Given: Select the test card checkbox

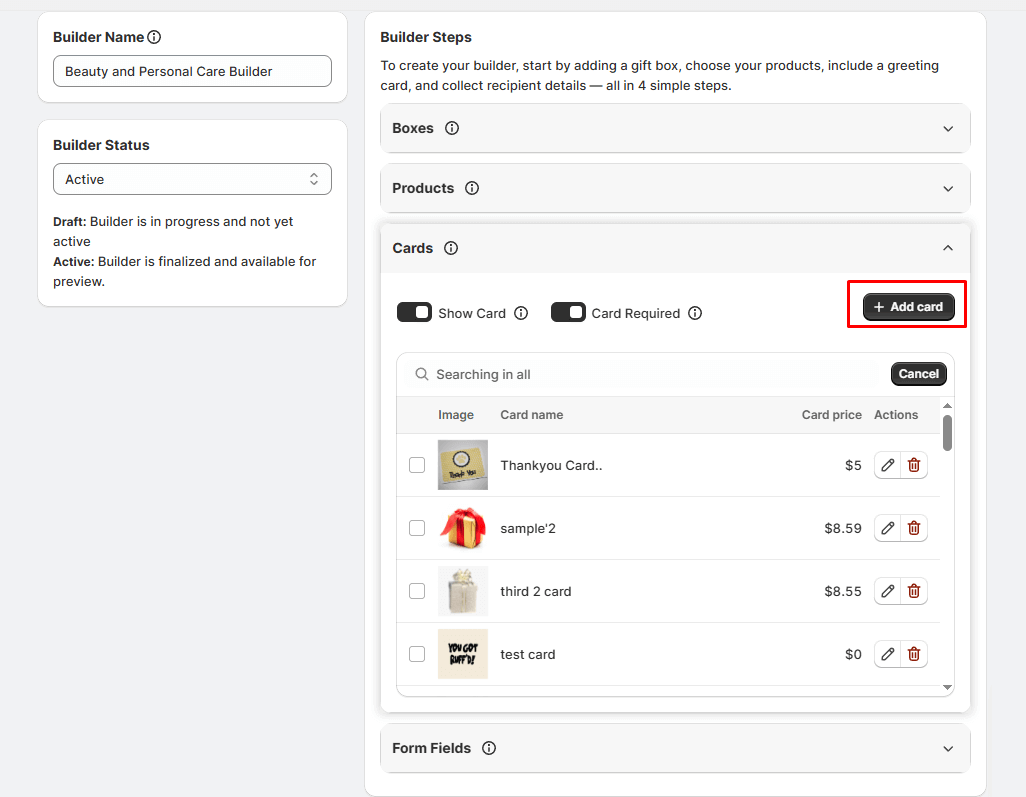Looking at the screenshot, I should point(417,654).
